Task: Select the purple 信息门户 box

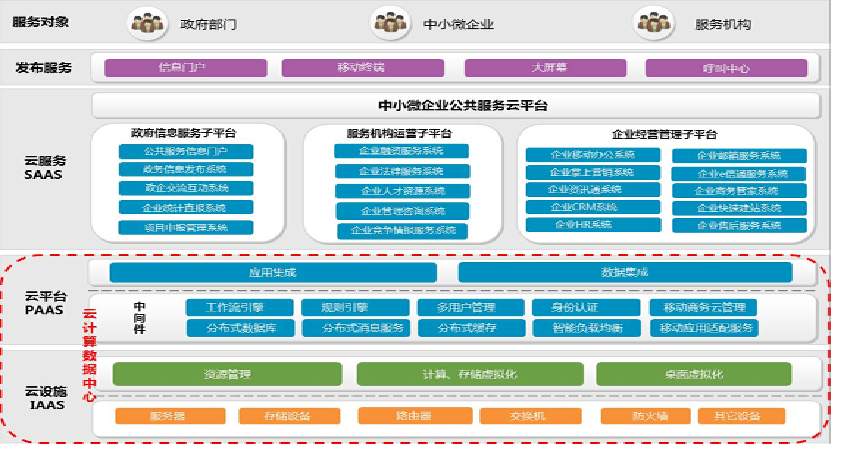Action: [183, 68]
